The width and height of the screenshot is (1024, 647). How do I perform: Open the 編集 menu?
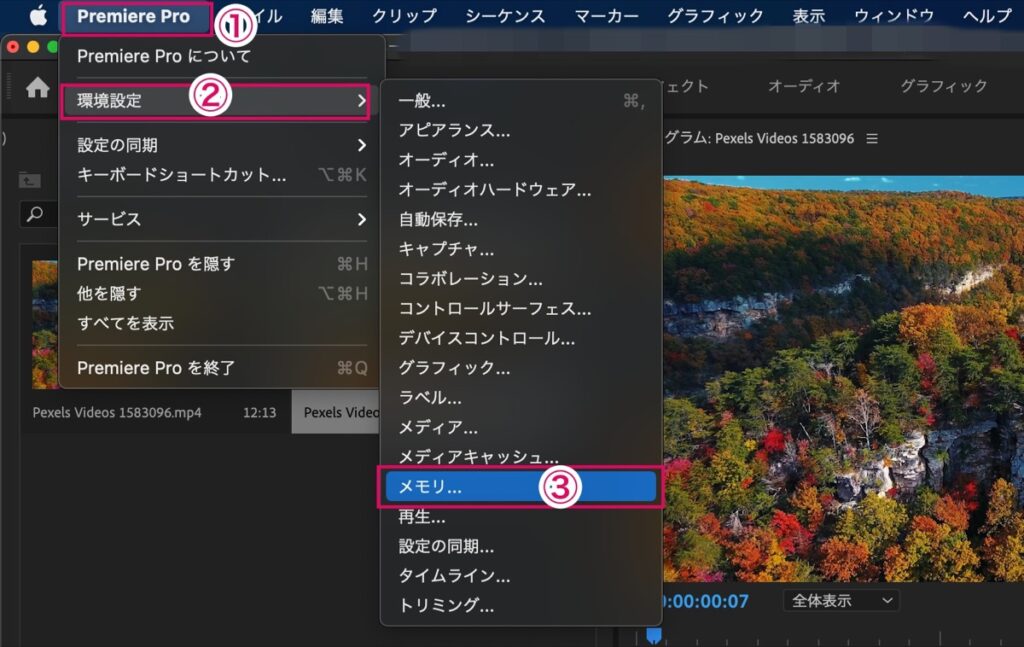coord(327,16)
